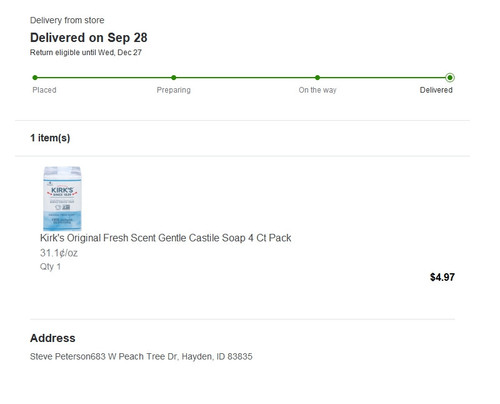Click the Delivery from store label
Viewport: 500px width, 404px height.
[x=67, y=20]
